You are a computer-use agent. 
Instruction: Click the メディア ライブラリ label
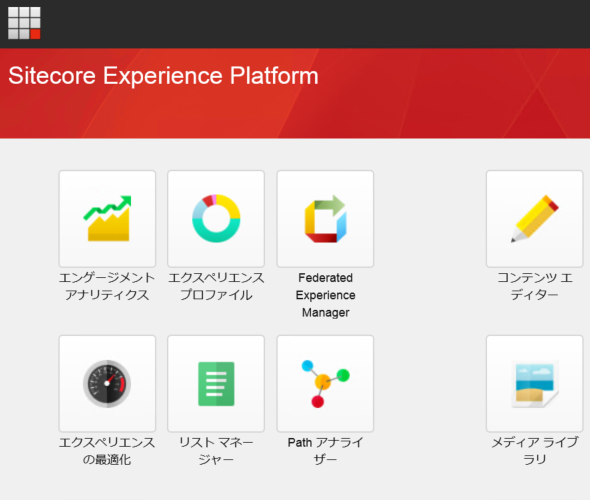[534, 451]
